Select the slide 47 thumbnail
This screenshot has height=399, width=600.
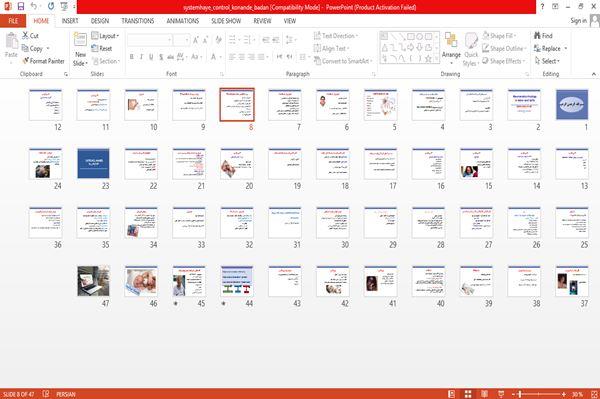click(x=93, y=281)
